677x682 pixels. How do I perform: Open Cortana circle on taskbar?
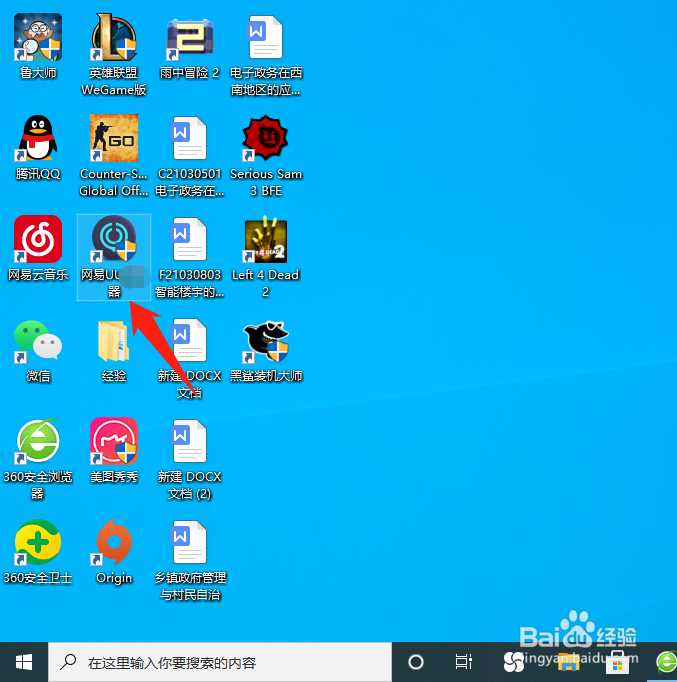(x=416, y=662)
